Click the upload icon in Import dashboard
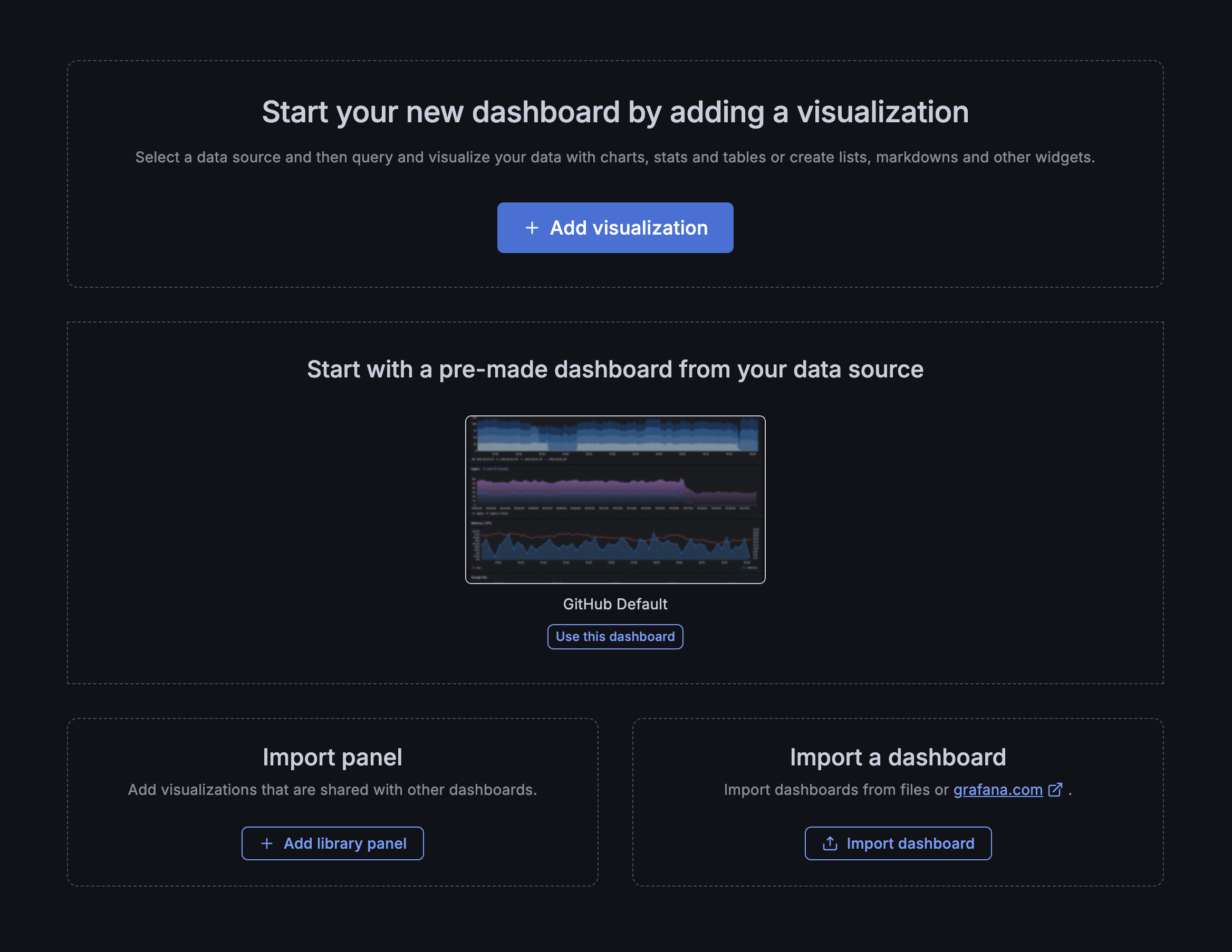Viewport: 1232px width, 952px height. click(829, 843)
